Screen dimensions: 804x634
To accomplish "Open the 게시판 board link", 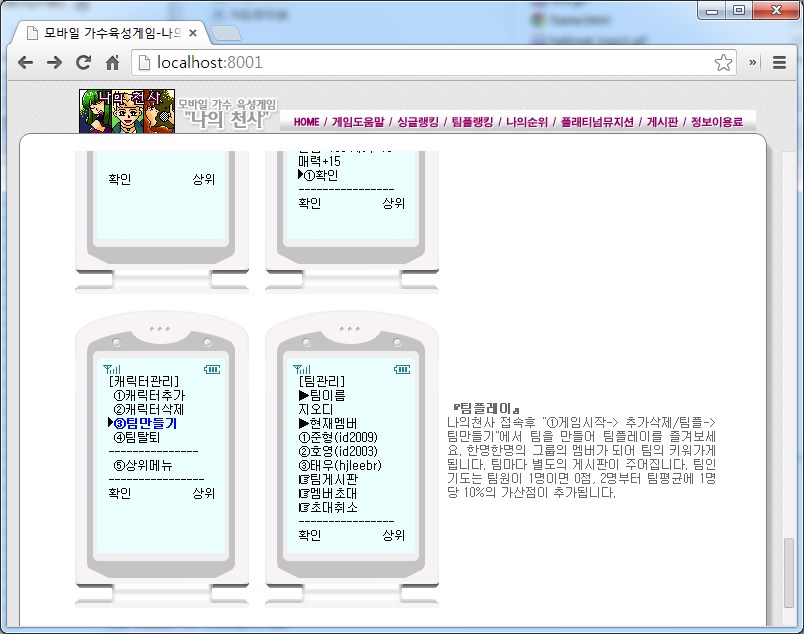I will click(662, 122).
